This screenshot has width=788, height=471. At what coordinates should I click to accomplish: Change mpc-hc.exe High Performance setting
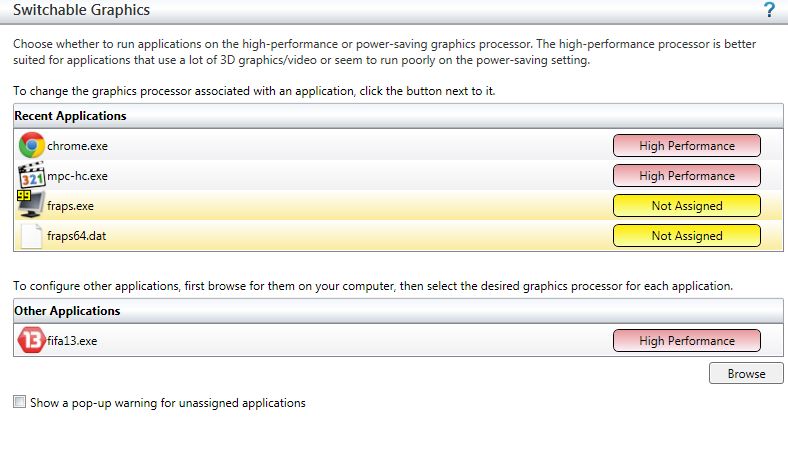(686, 176)
